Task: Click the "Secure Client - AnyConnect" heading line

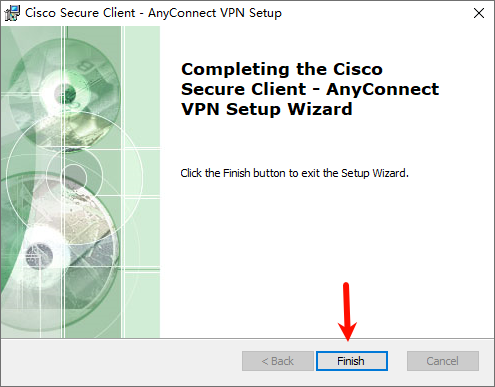Action: [310, 89]
